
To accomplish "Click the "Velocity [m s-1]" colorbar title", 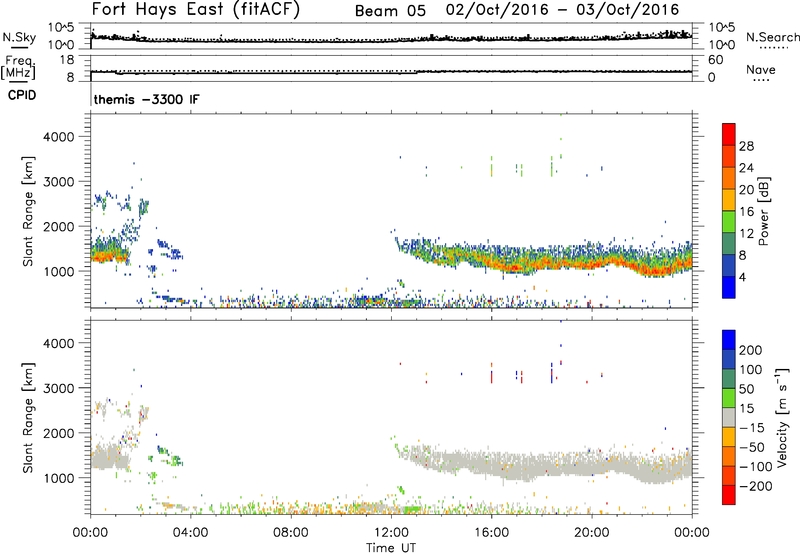I will [782, 417].
